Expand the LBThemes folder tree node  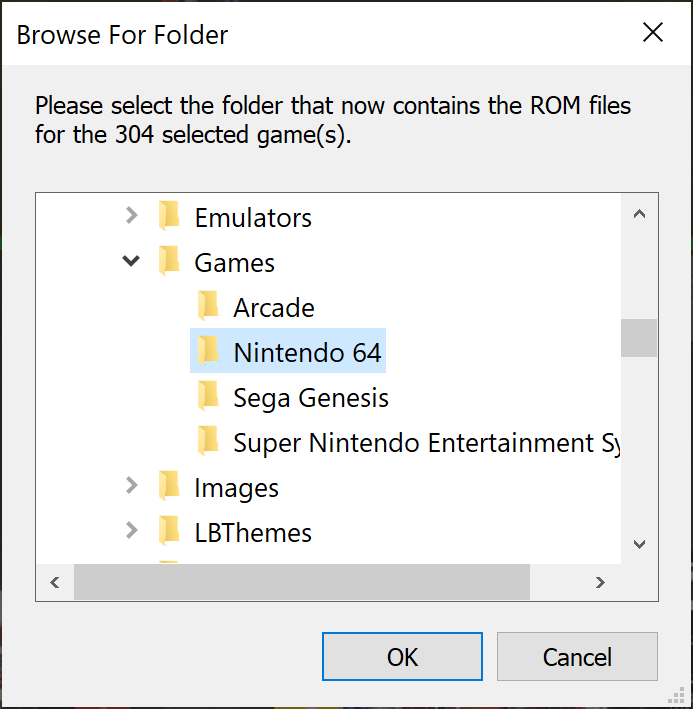[132, 531]
